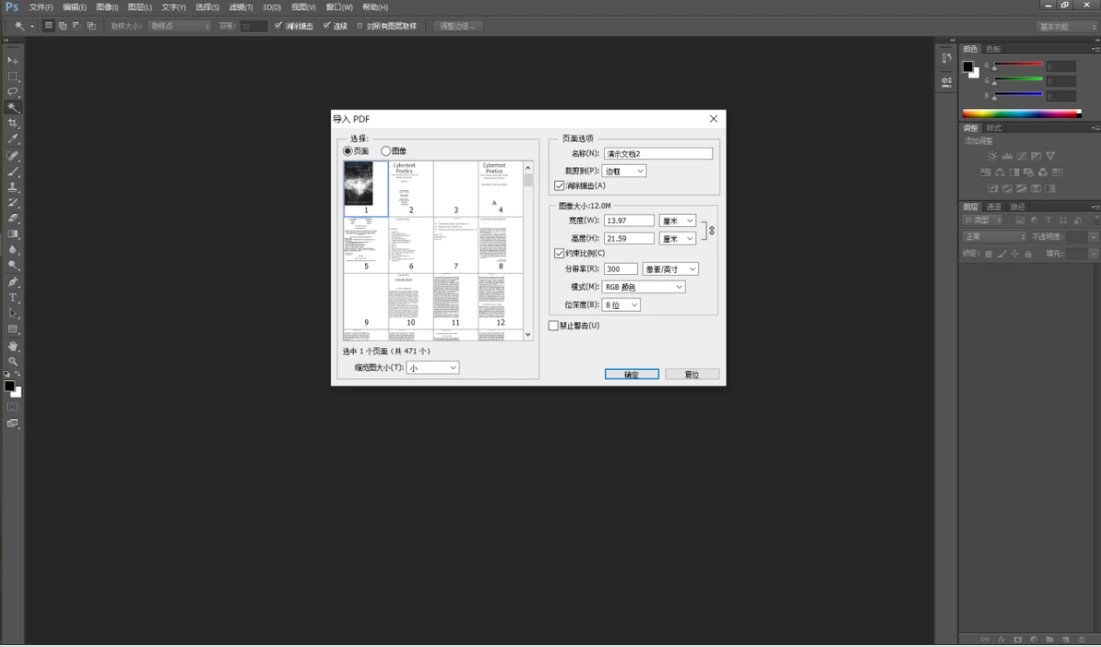Open the 文件(F) menu
This screenshot has width=1101, height=647.
pos(41,7)
